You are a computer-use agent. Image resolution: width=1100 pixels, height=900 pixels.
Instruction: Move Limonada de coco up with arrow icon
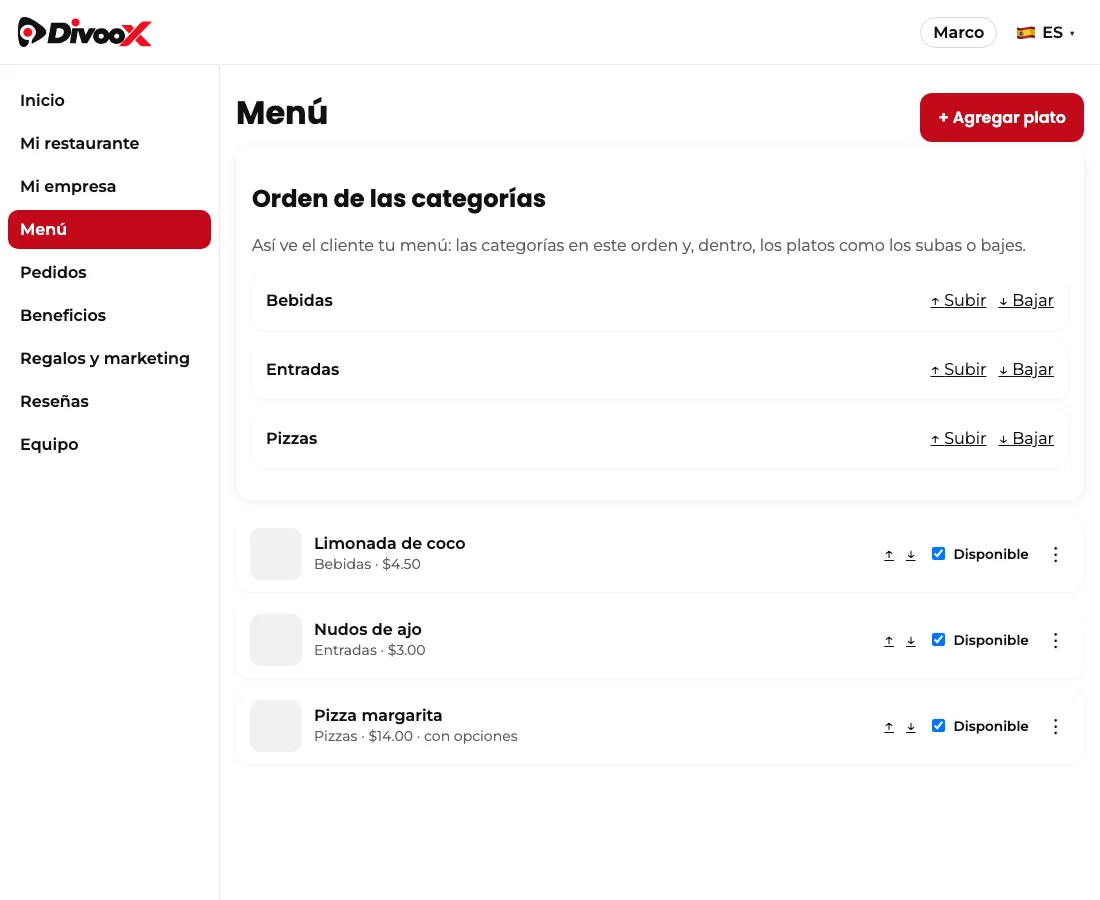pyautogui.click(x=889, y=555)
